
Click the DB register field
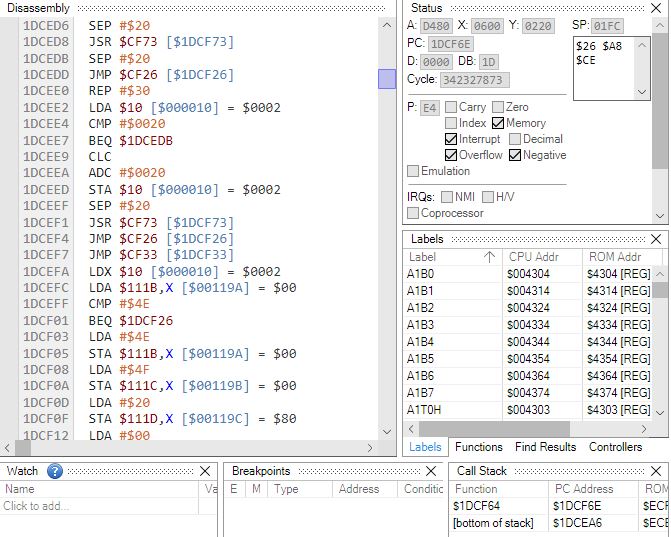(488, 62)
